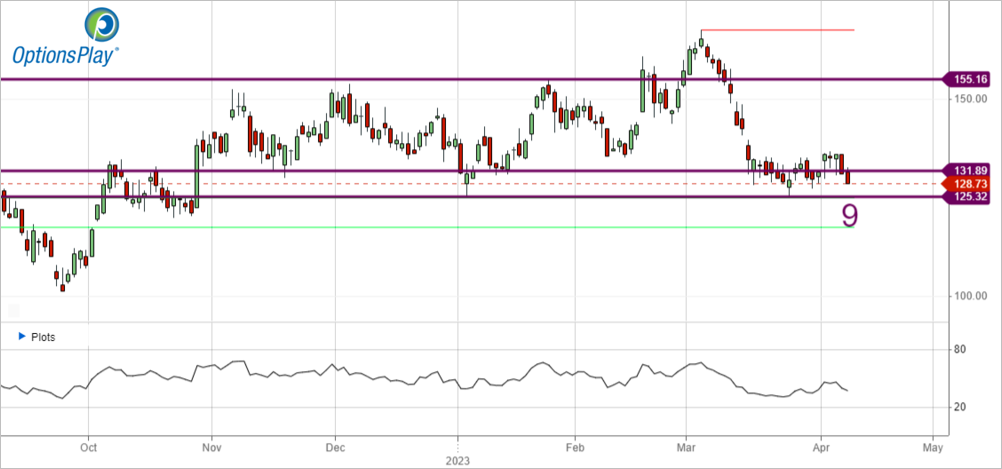Click the Plots label text
The width and height of the screenshot is (1002, 469).
(x=43, y=337)
